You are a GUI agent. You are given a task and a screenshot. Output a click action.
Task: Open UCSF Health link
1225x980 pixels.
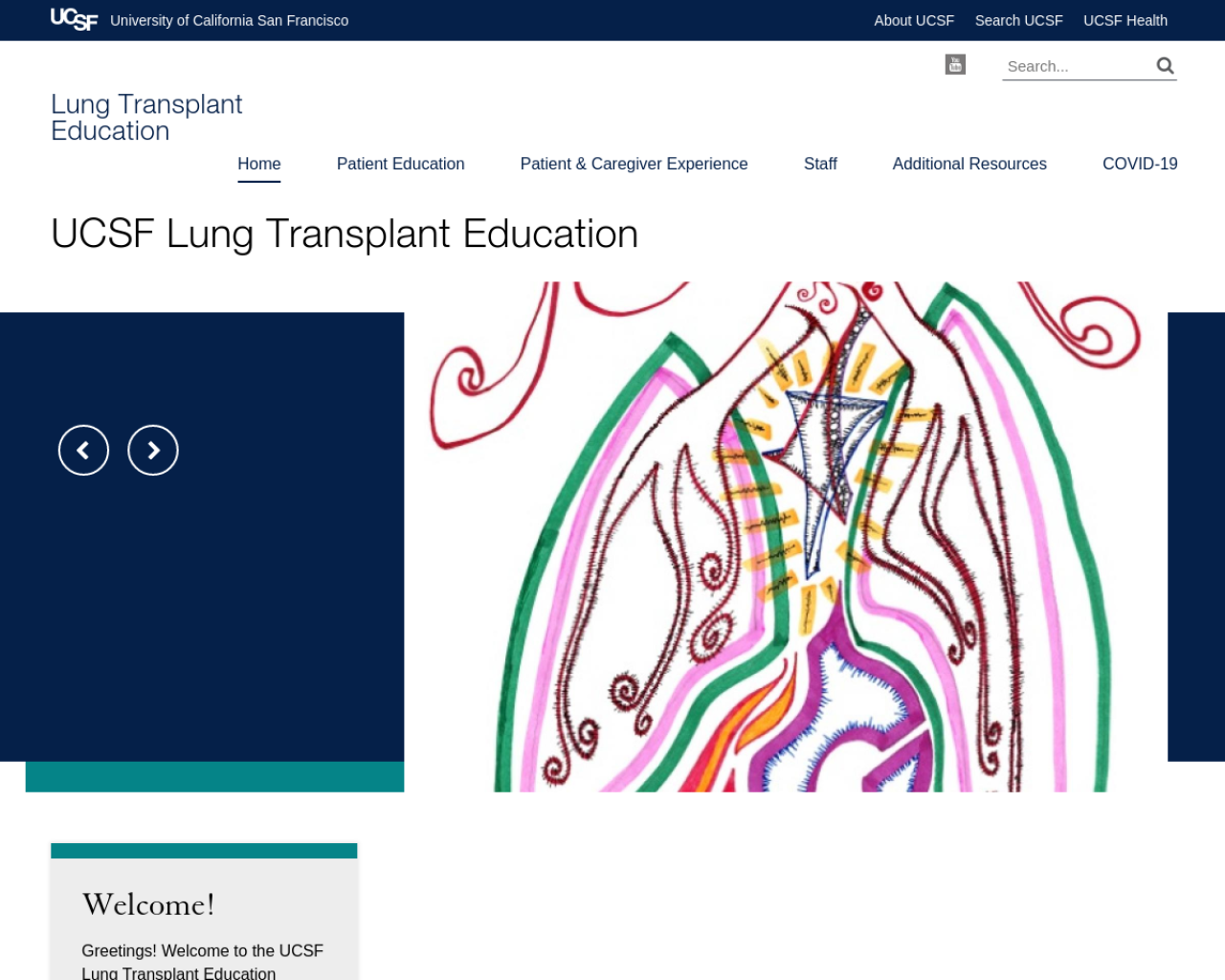1125,20
